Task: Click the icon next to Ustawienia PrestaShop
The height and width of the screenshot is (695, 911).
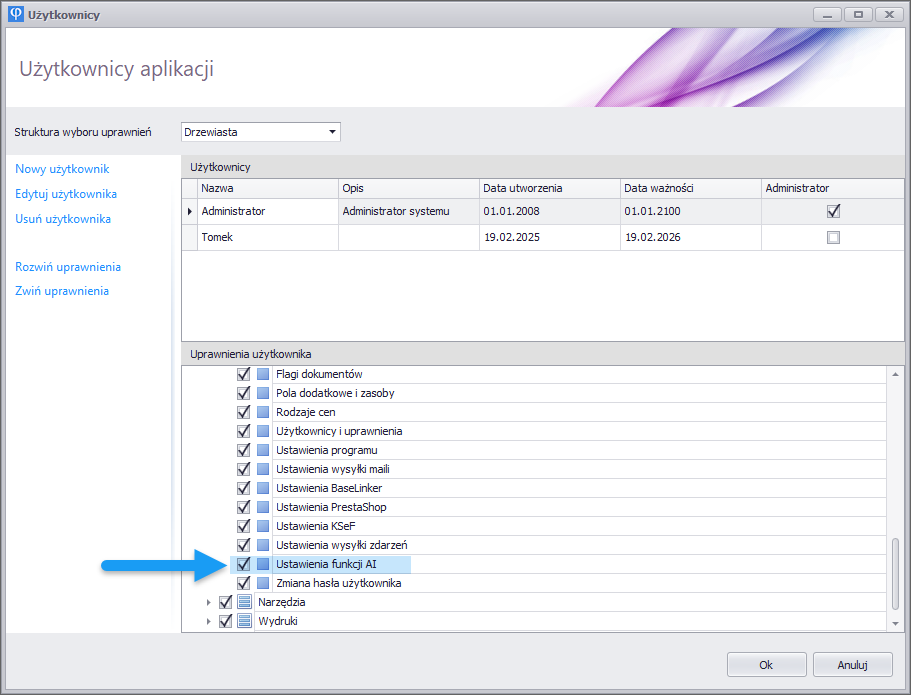Action: [x=263, y=507]
